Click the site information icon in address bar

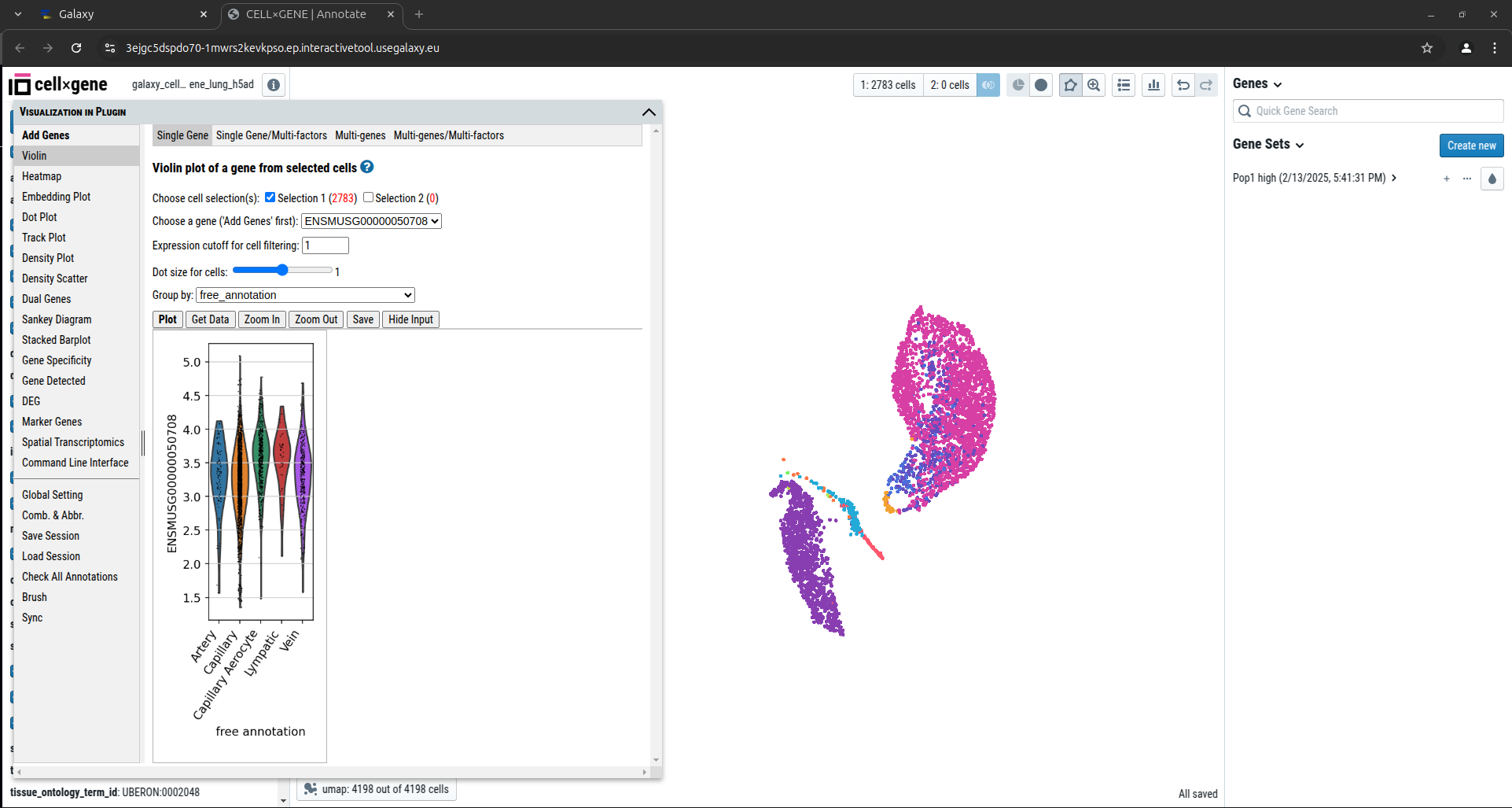[x=110, y=48]
